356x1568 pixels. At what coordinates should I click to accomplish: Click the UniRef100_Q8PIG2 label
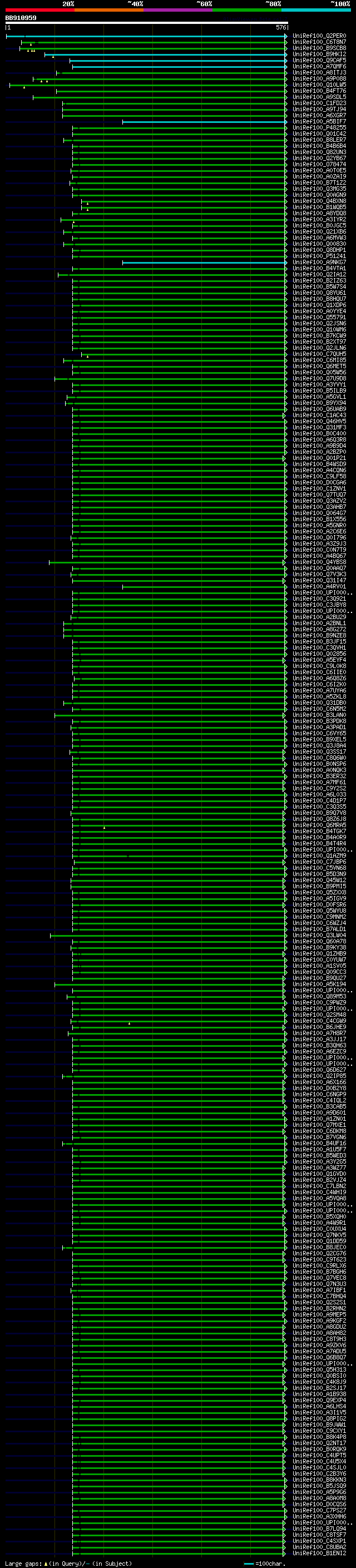click(319, 1419)
